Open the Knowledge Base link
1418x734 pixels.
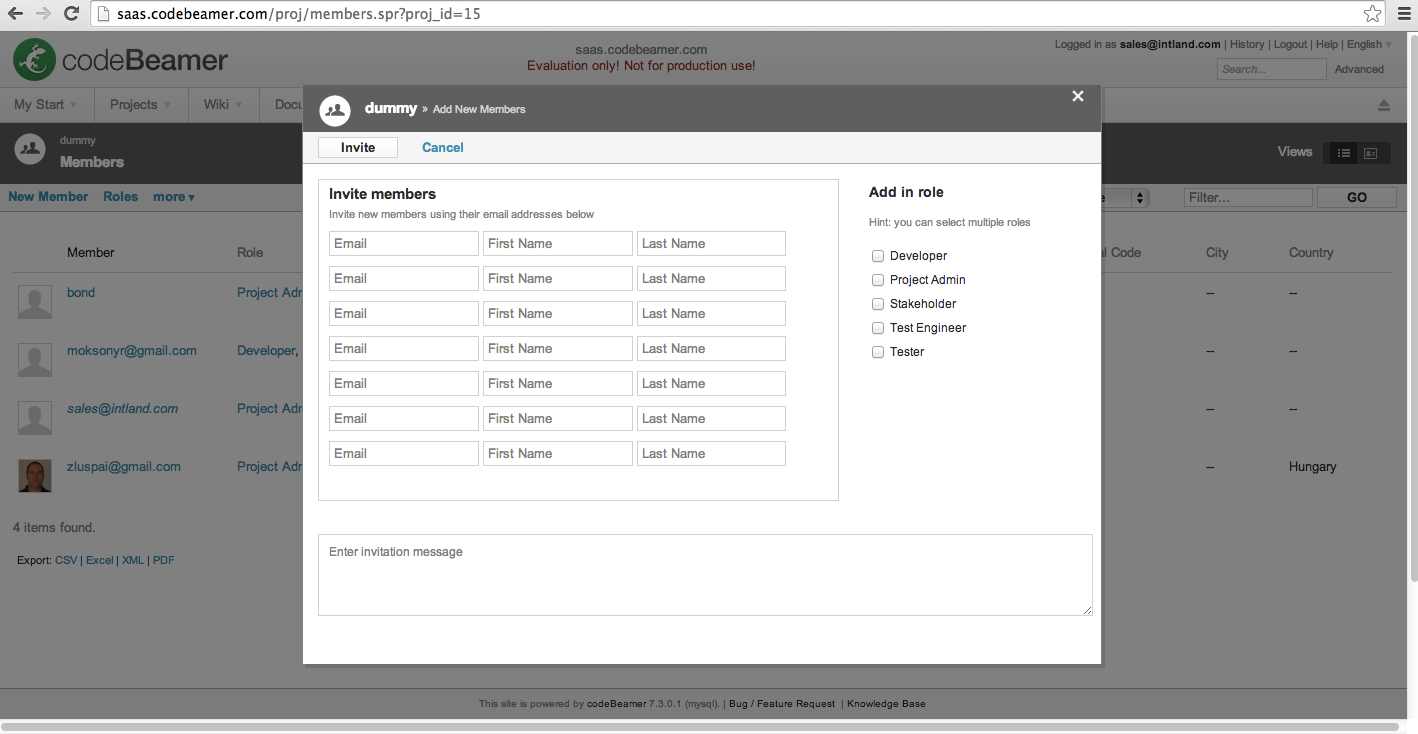[886, 704]
